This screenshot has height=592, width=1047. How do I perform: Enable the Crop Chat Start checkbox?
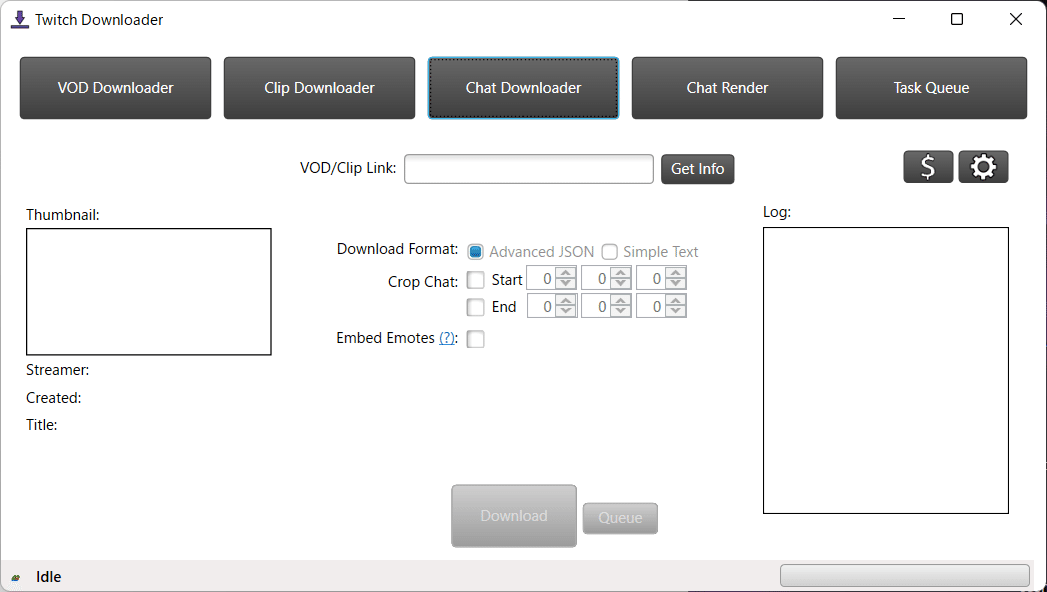pos(475,280)
